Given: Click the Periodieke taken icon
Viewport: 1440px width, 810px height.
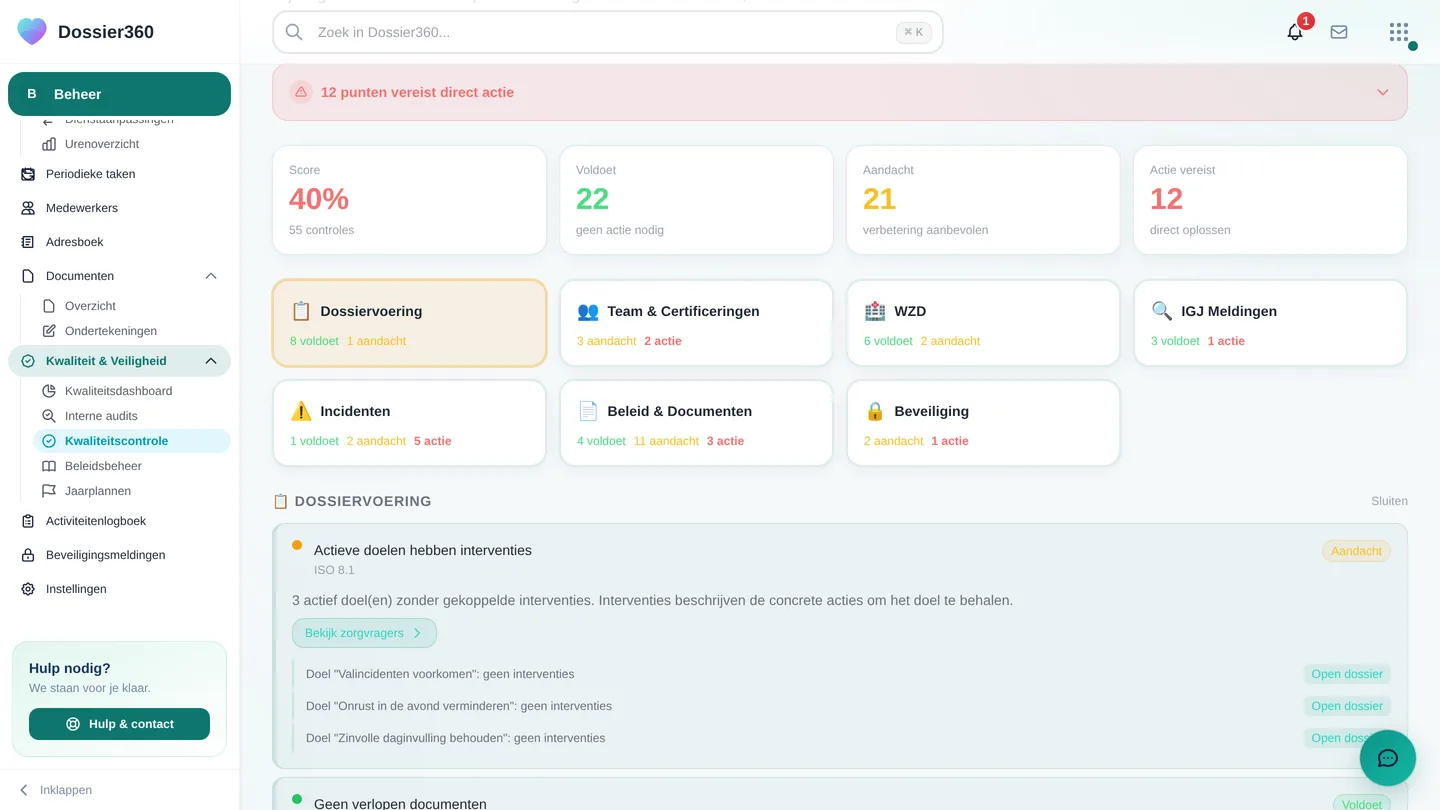Looking at the screenshot, I should [x=28, y=174].
